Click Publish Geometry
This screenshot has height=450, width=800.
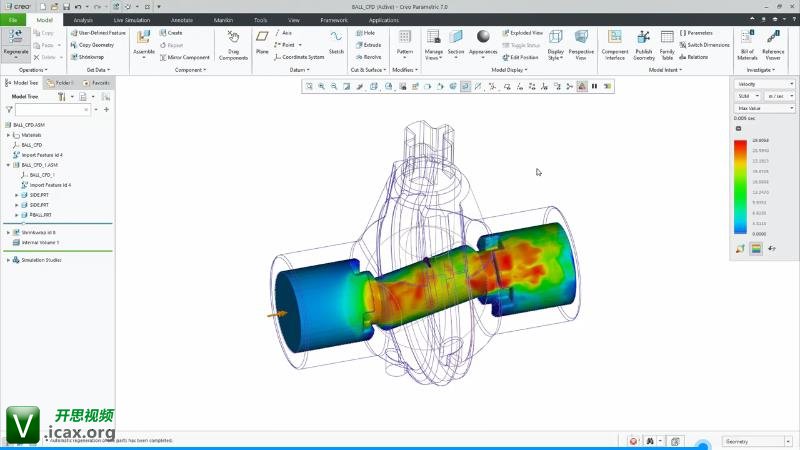tap(643, 45)
